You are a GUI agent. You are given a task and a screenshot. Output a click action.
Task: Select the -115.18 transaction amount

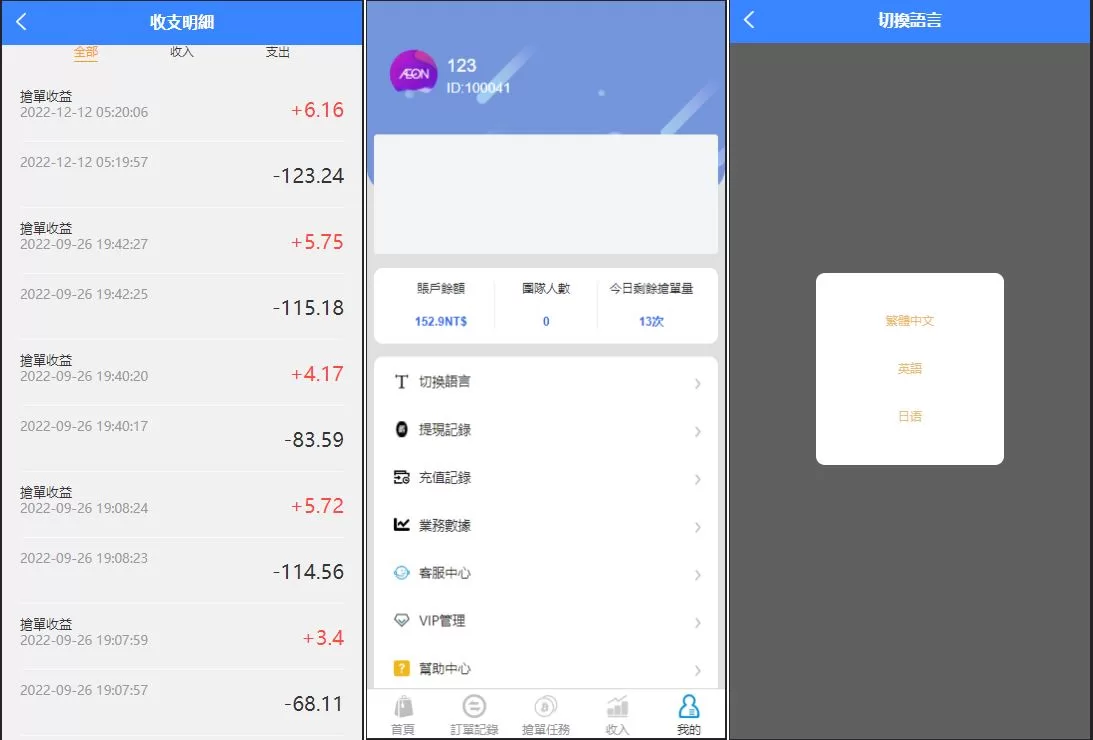pos(308,307)
